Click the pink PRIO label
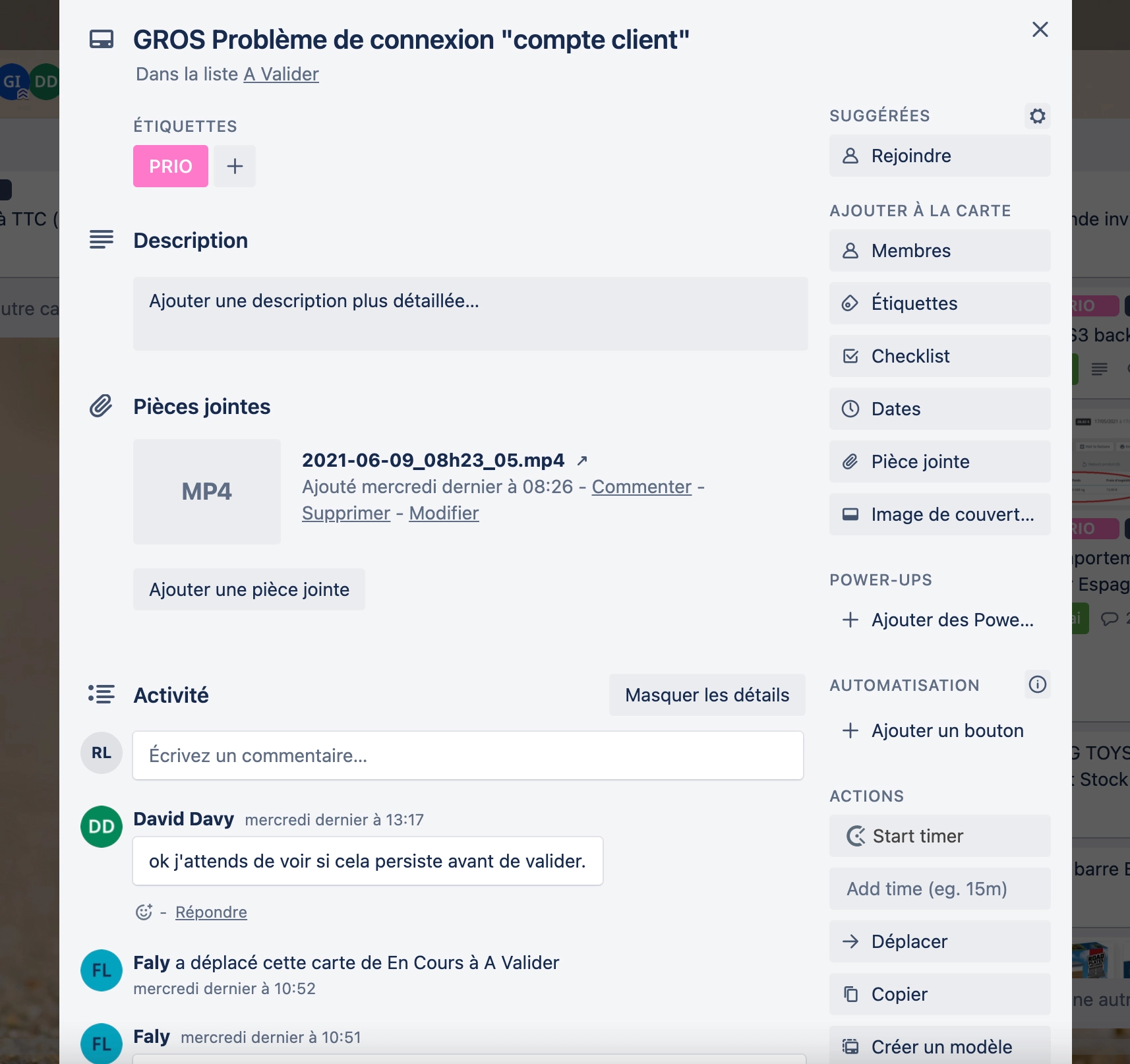Image resolution: width=1130 pixels, height=1064 pixels. point(171,166)
